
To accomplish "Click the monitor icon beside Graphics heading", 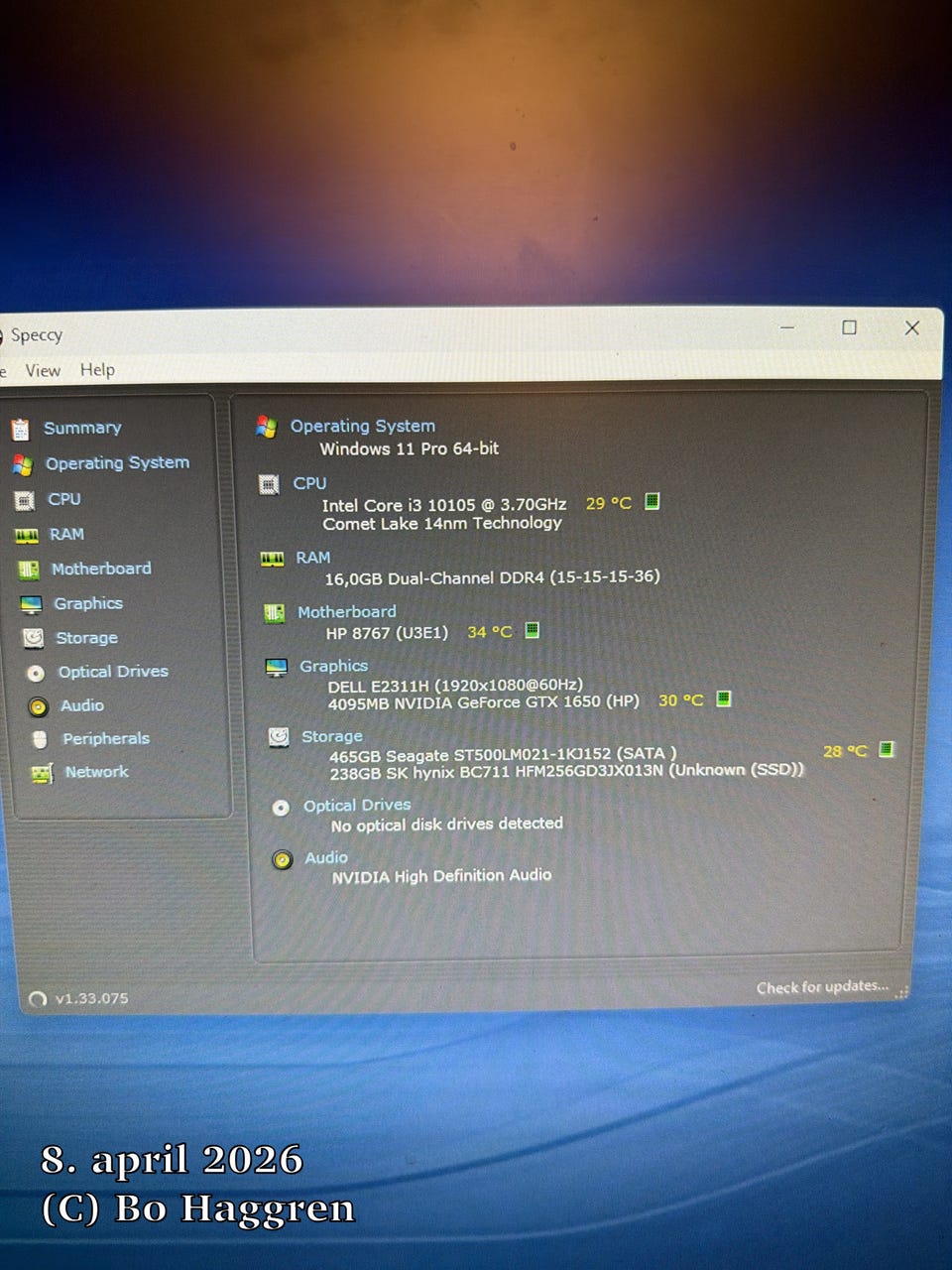I will click(277, 667).
